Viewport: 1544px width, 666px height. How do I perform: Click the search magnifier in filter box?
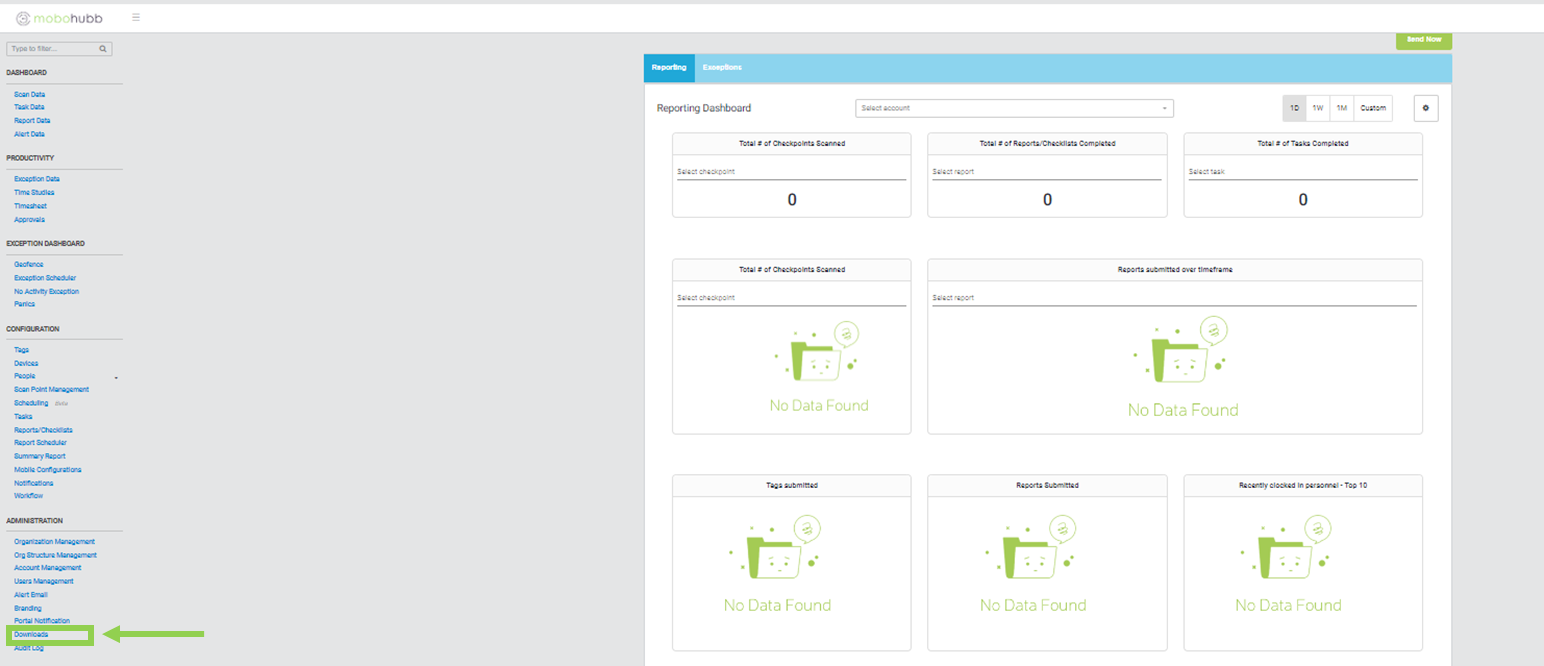[103, 48]
